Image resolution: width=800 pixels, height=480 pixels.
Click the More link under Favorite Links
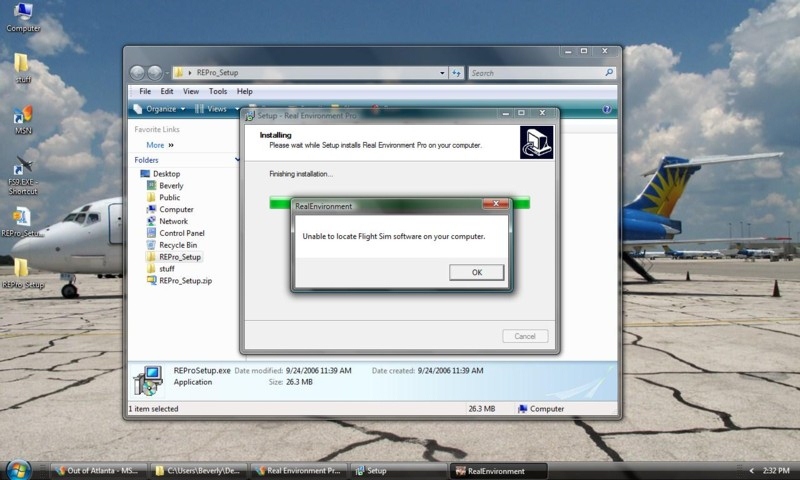[160, 145]
